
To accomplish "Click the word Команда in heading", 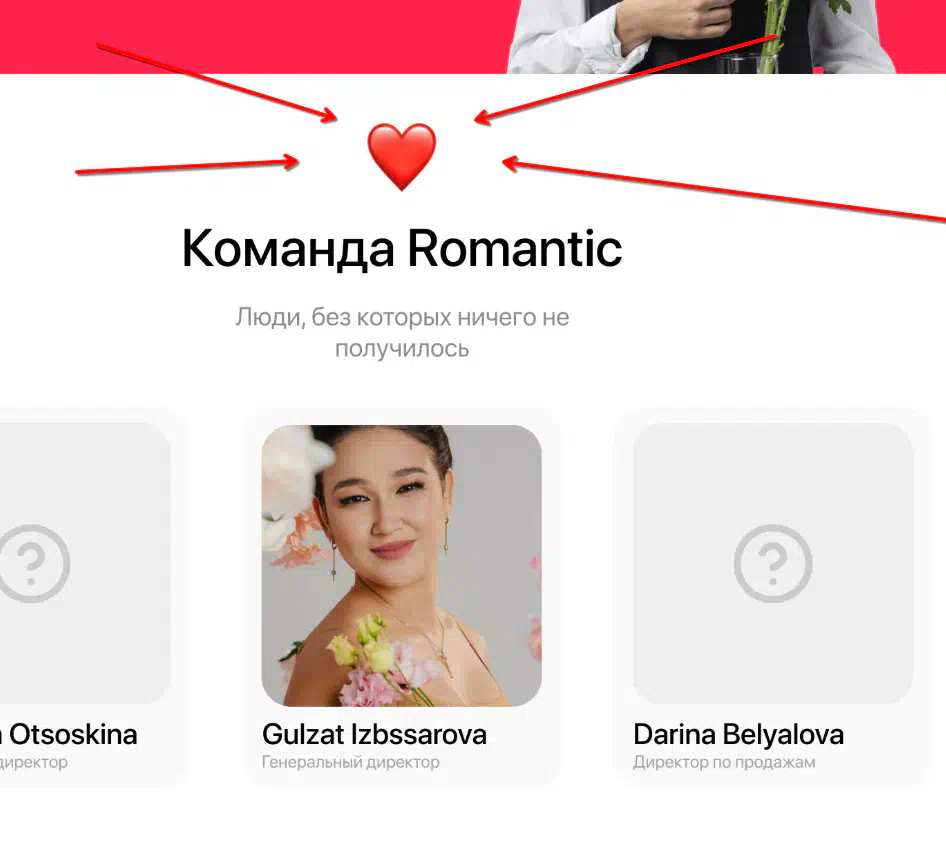I will click(288, 249).
